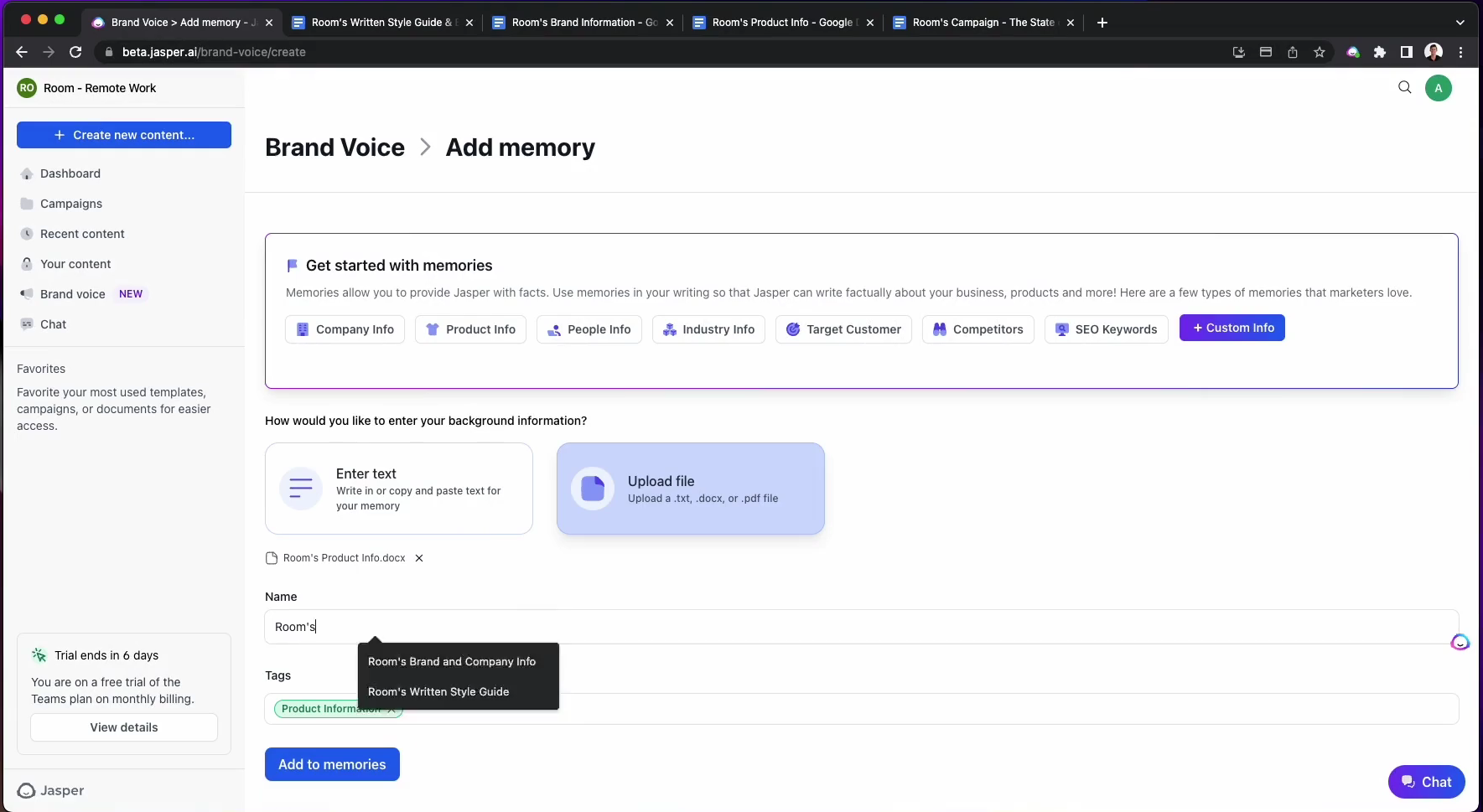Viewport: 1483px width, 812px height.
Task: Open the install app icon in the address bar
Action: coord(1239,52)
